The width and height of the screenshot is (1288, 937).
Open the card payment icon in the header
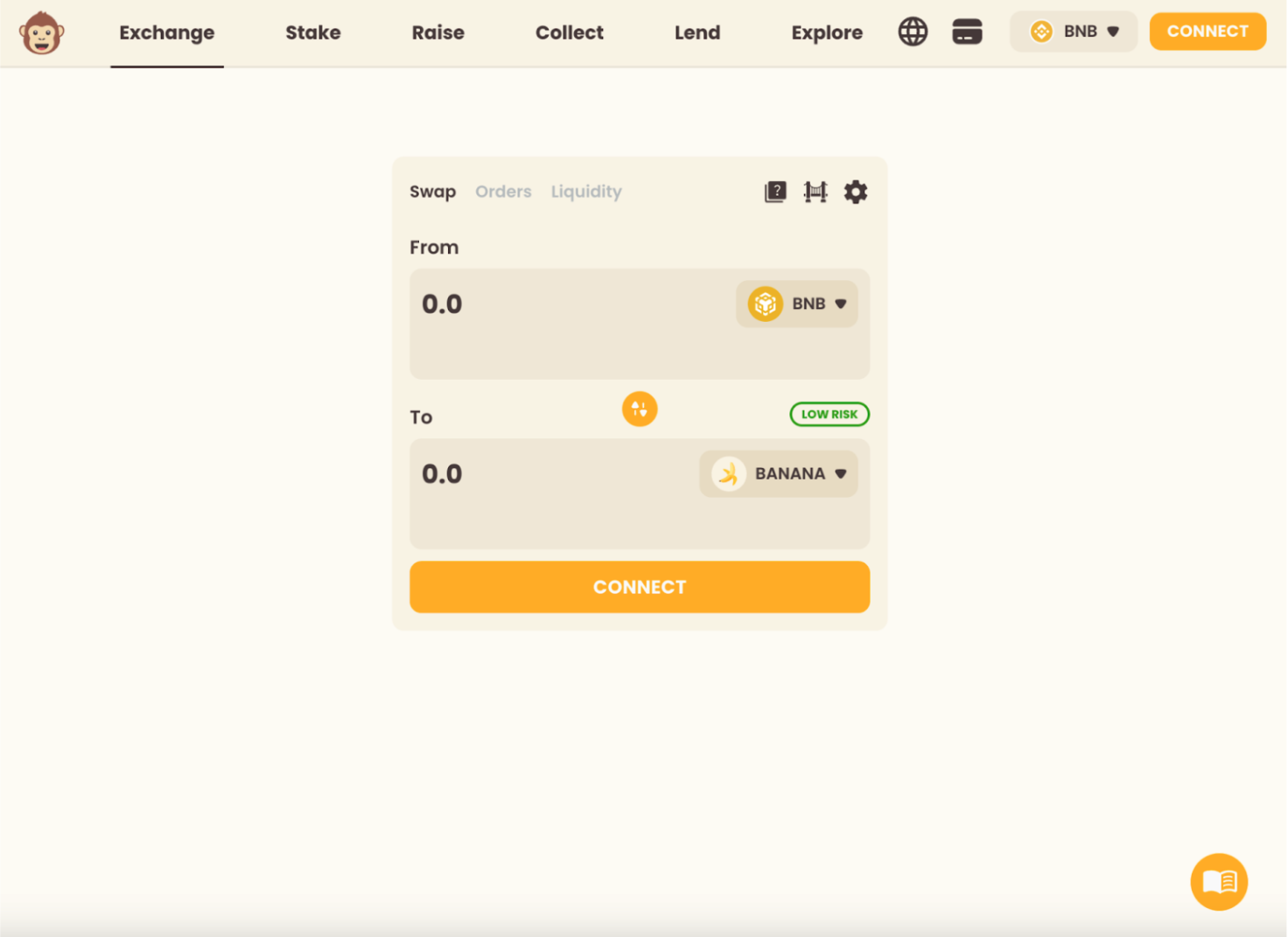point(967,32)
